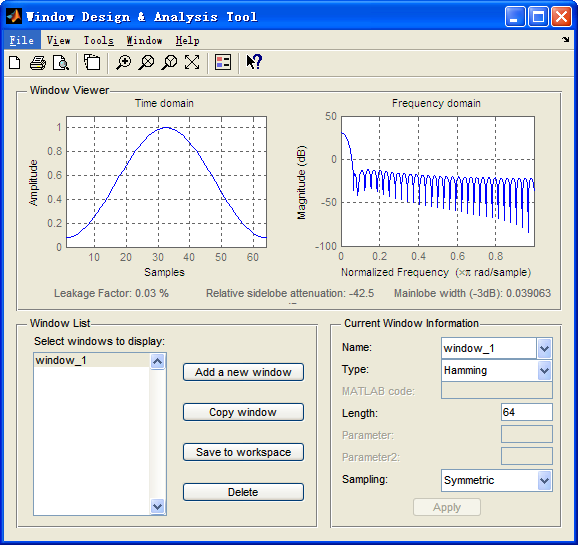Click the greyed-out Apply button
Screen dimensions: 578x545
[447, 507]
